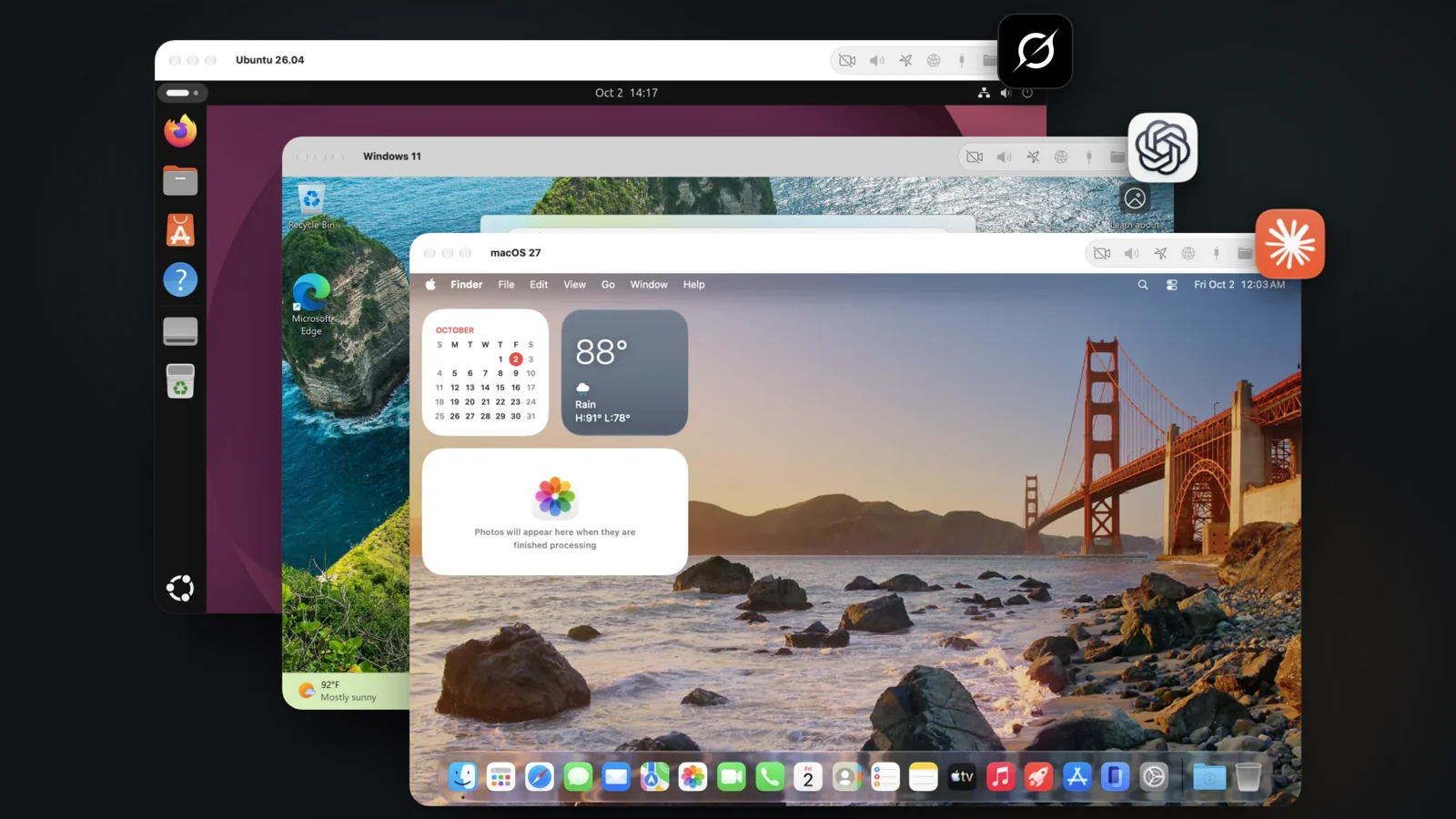Open FaceTime from the dock
Screen dimensions: 1456x819
coord(732,776)
